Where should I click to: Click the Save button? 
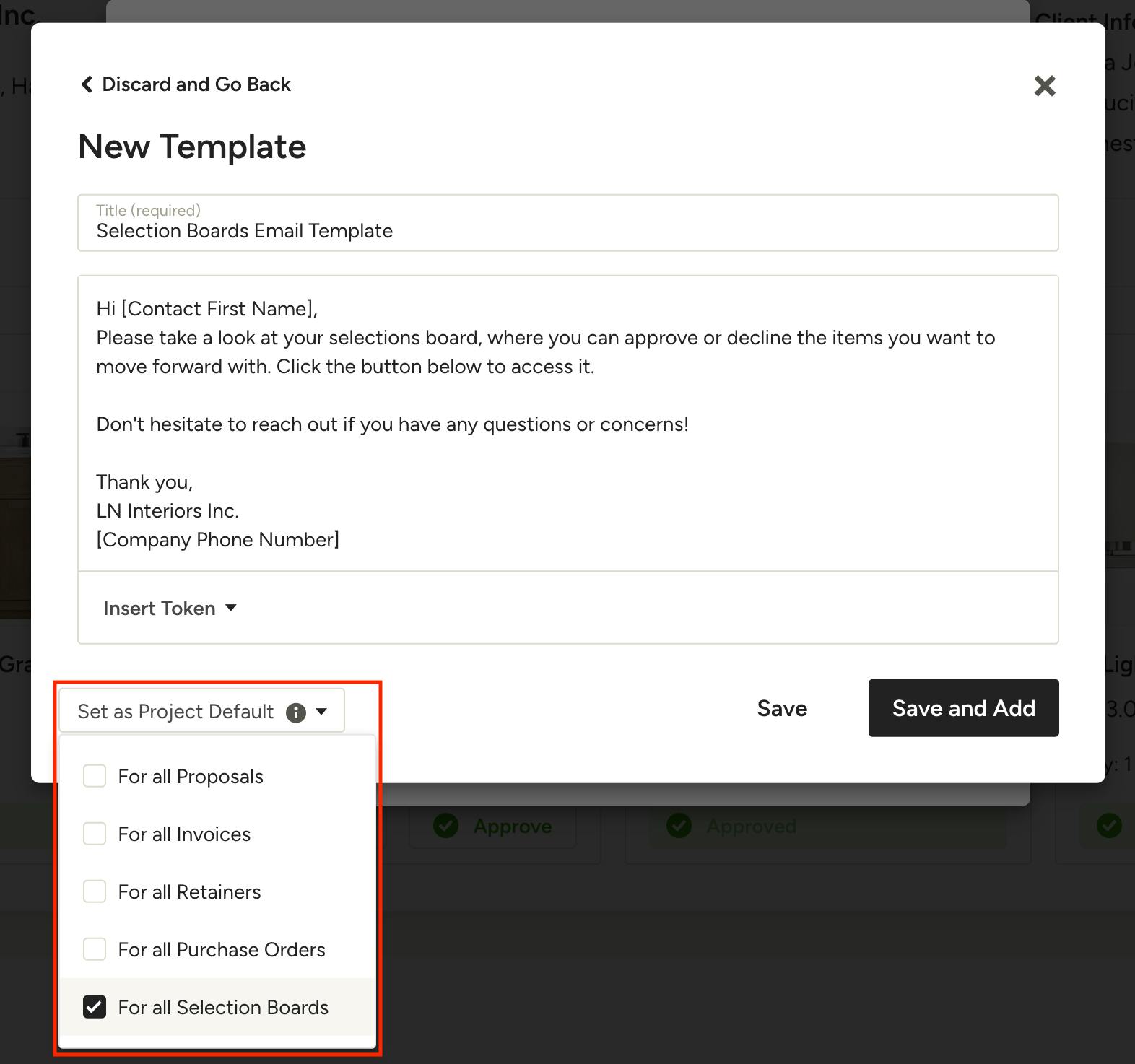(782, 708)
